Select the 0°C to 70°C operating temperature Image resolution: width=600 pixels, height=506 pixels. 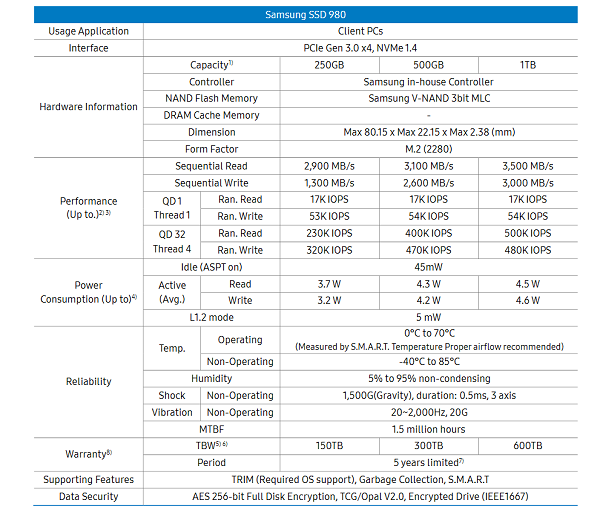click(x=429, y=333)
